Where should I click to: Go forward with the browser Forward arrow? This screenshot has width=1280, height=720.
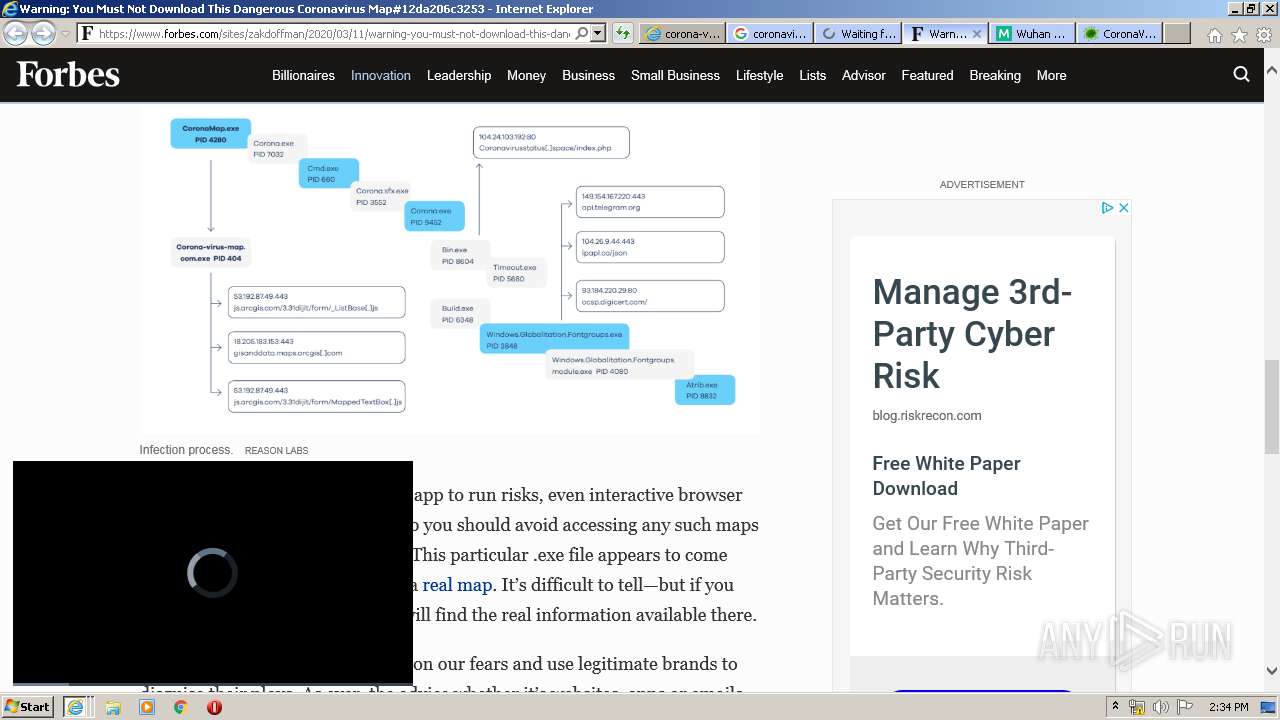(x=43, y=33)
